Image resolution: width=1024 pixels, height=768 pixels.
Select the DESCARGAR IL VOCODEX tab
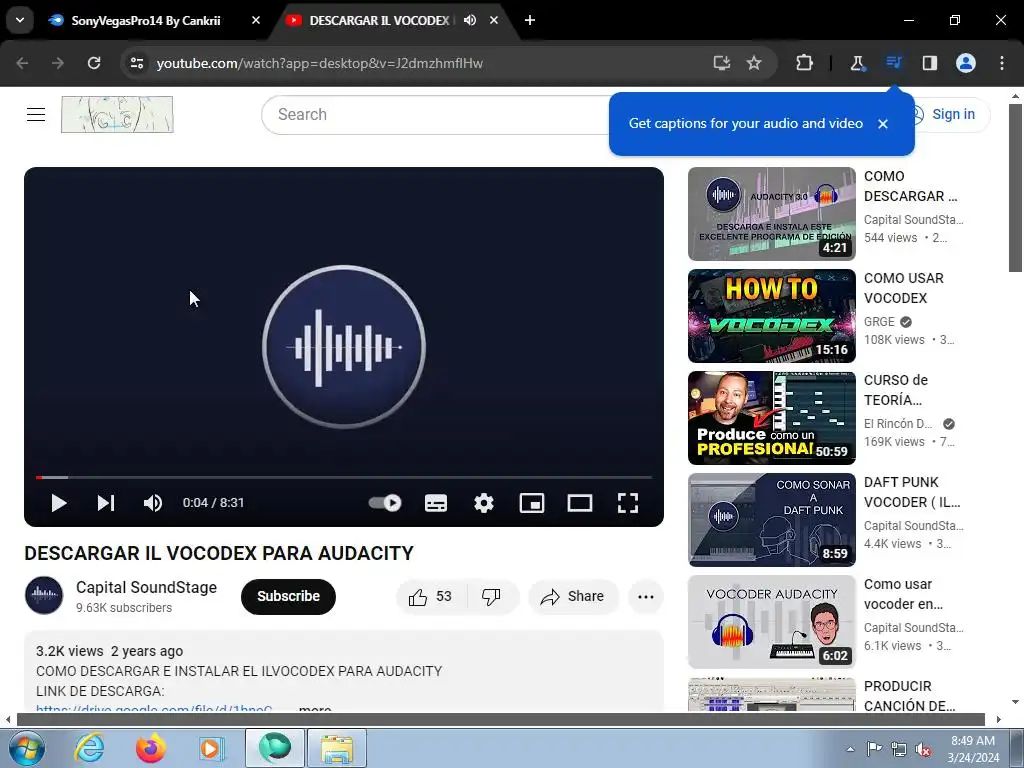click(379, 21)
